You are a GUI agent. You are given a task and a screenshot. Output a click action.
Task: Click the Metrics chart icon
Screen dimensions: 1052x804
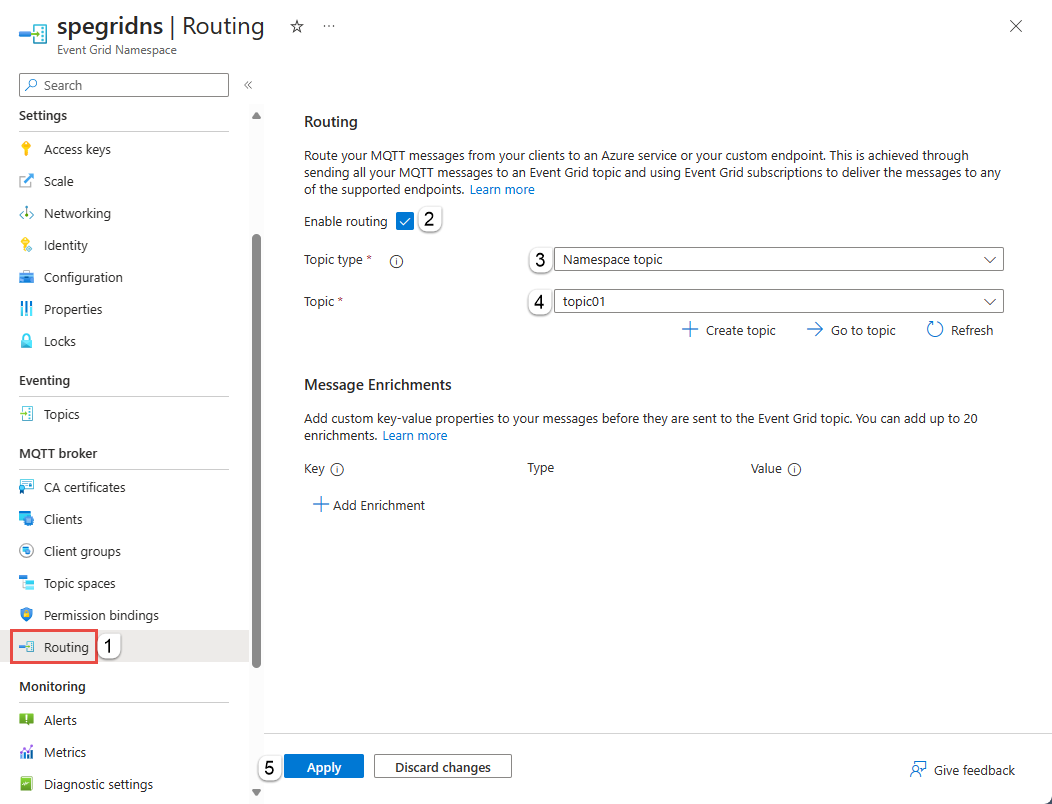(x=26, y=752)
